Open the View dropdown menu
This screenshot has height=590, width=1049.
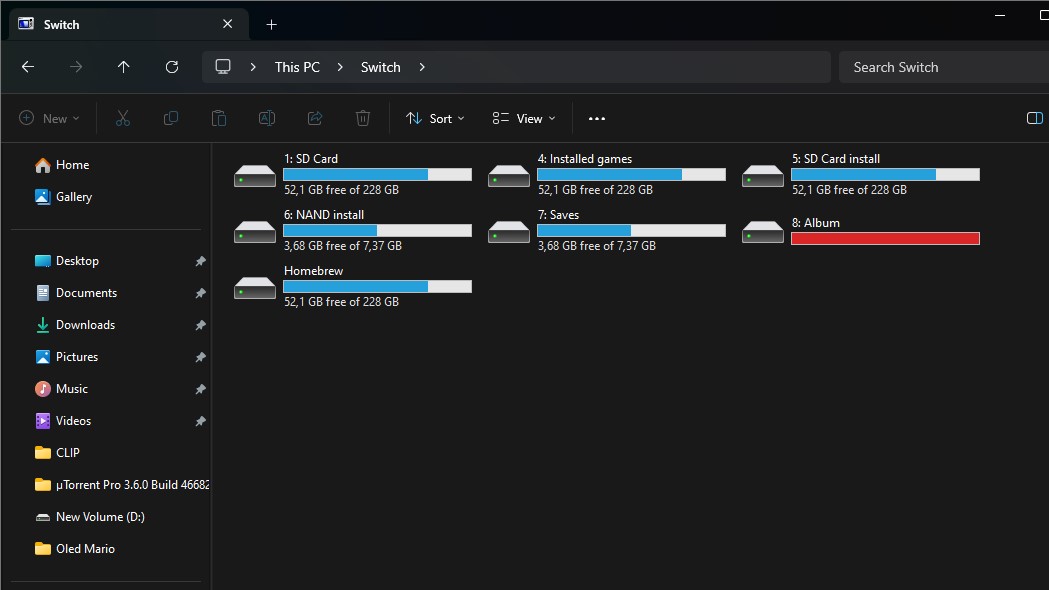[x=524, y=118]
